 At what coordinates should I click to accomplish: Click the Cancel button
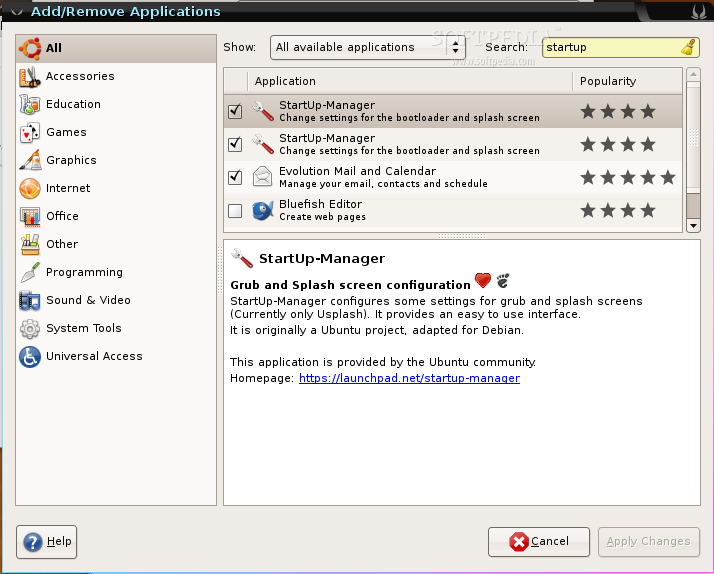[539, 542]
